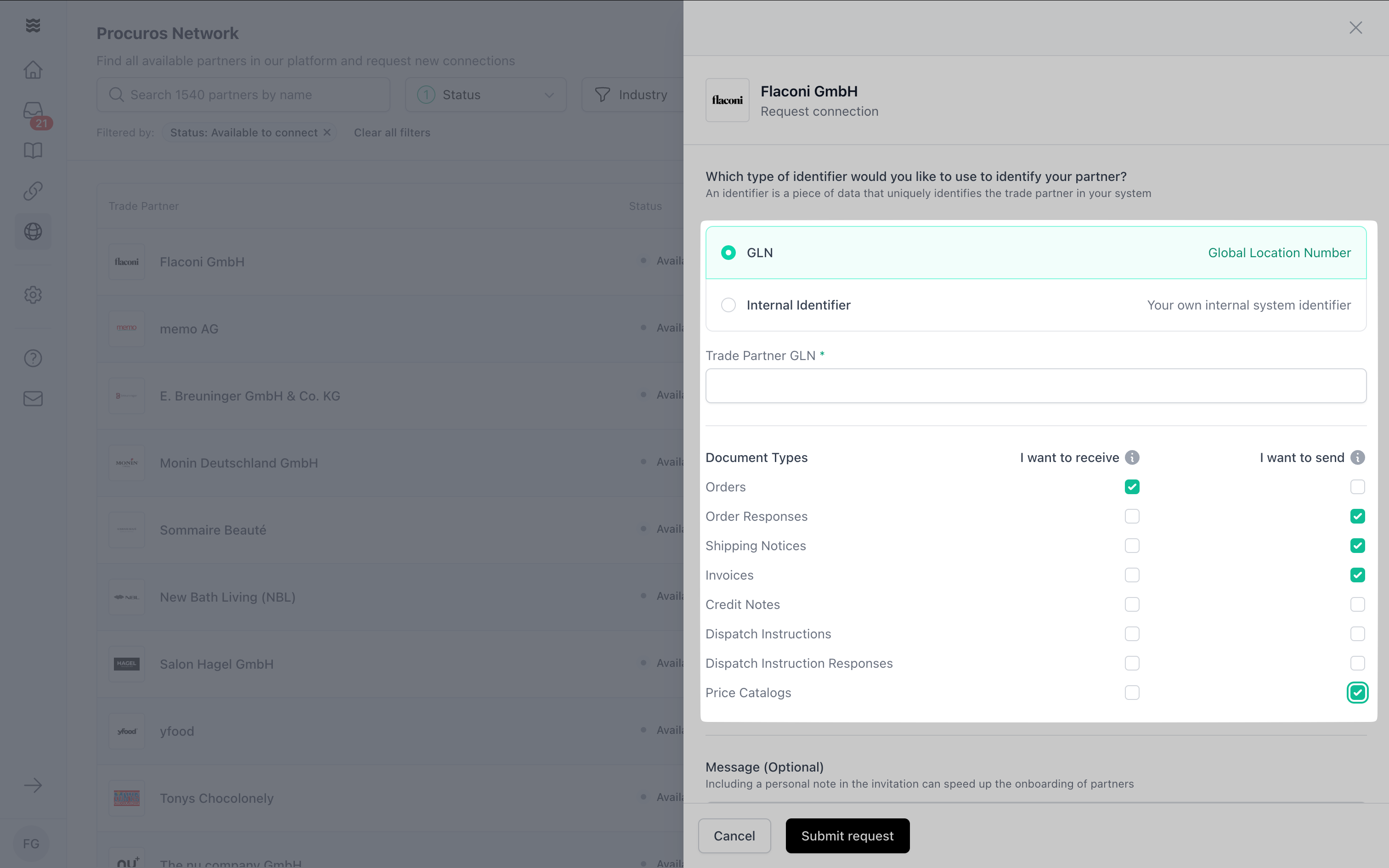This screenshot has width=1389, height=868.
Task: Click the Status column header
Action: [x=645, y=206]
